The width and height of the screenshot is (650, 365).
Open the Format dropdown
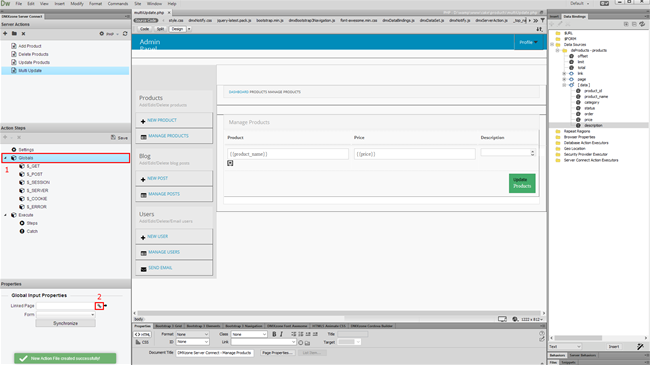click(x=192, y=334)
